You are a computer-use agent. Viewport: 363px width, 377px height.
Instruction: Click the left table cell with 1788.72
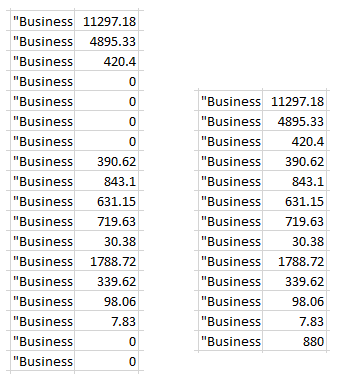coord(106,261)
